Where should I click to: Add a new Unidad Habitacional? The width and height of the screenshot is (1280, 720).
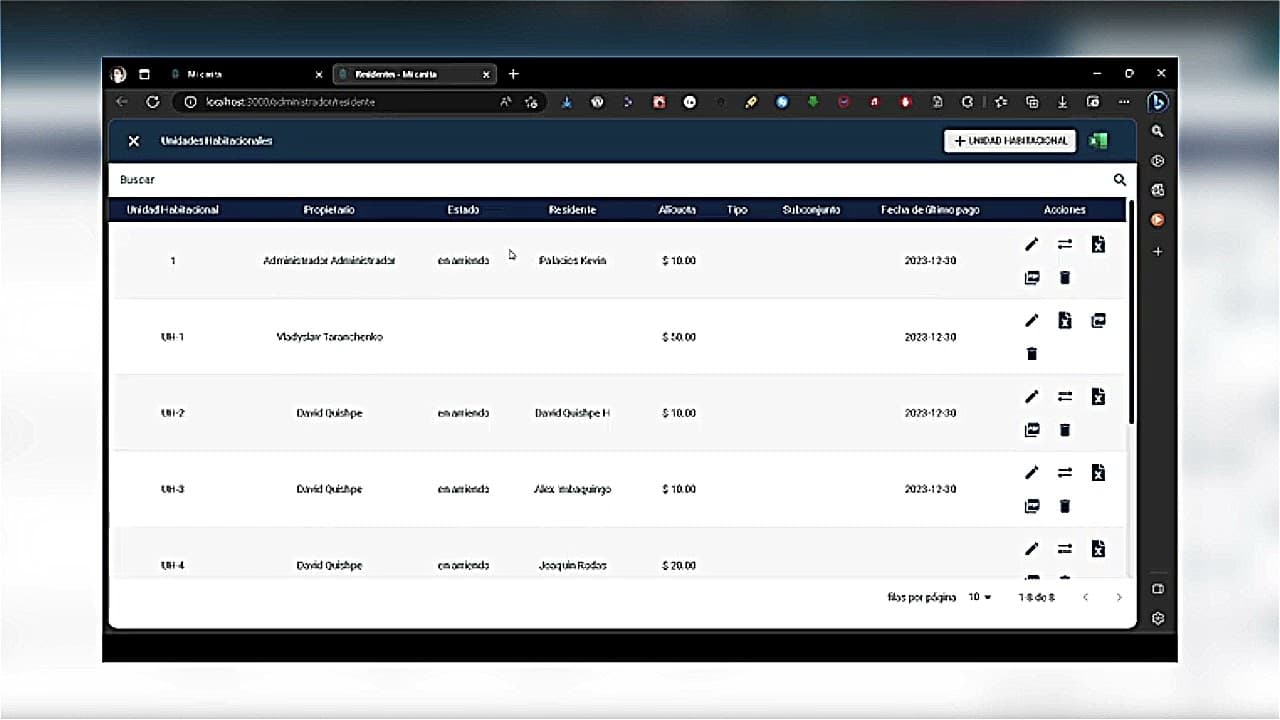pos(1010,141)
